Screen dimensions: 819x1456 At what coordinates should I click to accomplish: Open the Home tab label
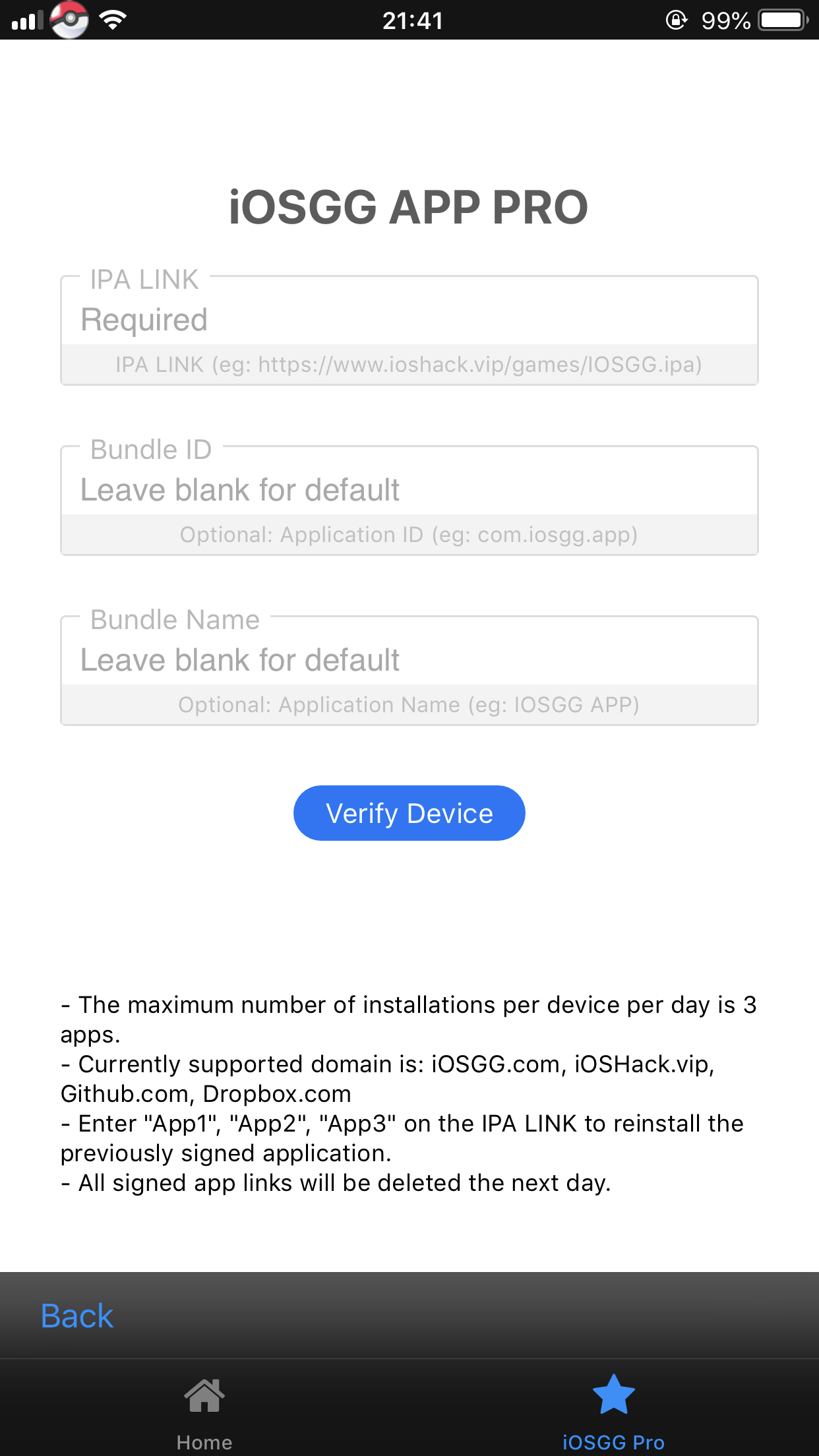pyautogui.click(x=204, y=1442)
